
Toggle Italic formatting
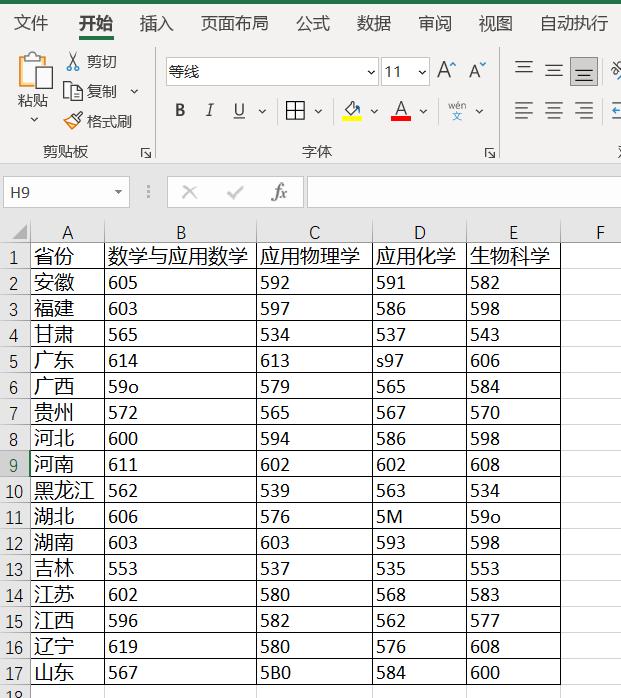pyautogui.click(x=210, y=110)
